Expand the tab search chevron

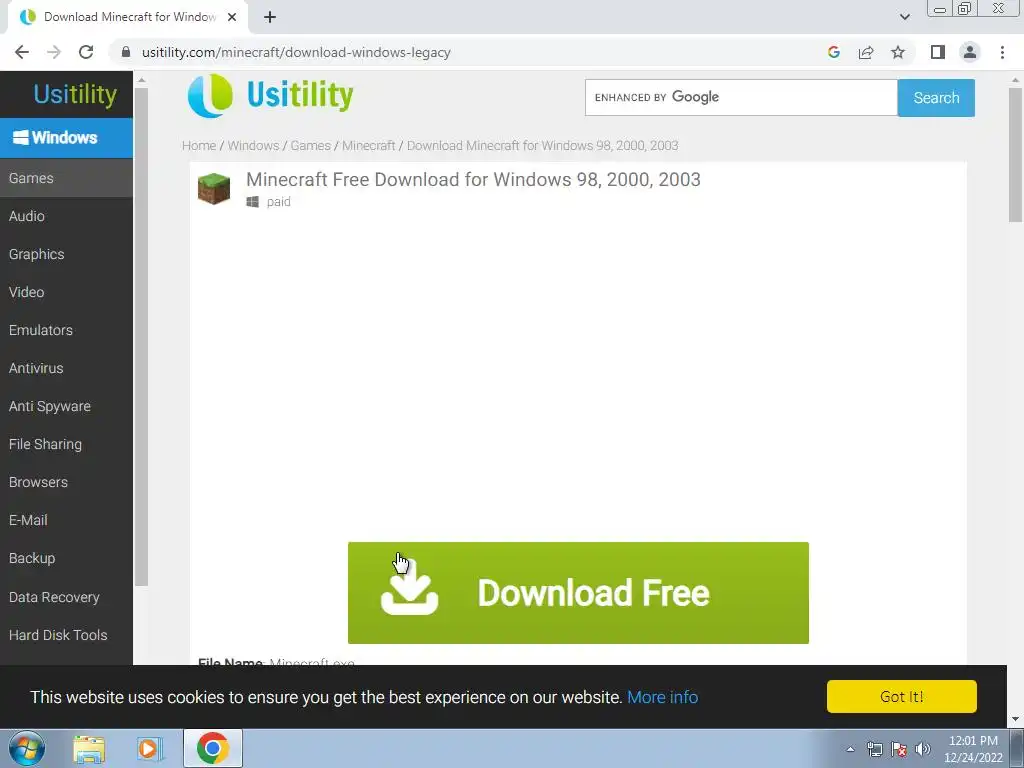click(x=904, y=17)
